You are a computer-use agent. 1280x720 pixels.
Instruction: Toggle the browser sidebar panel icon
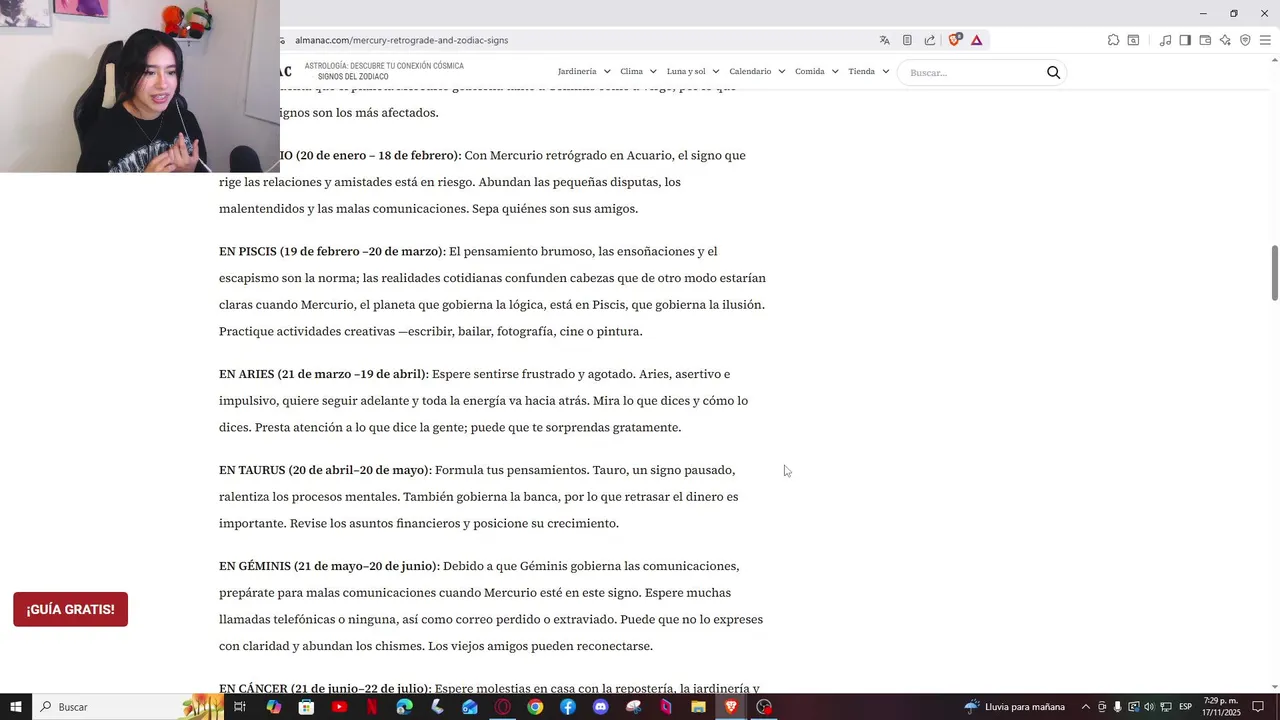tap(1185, 40)
